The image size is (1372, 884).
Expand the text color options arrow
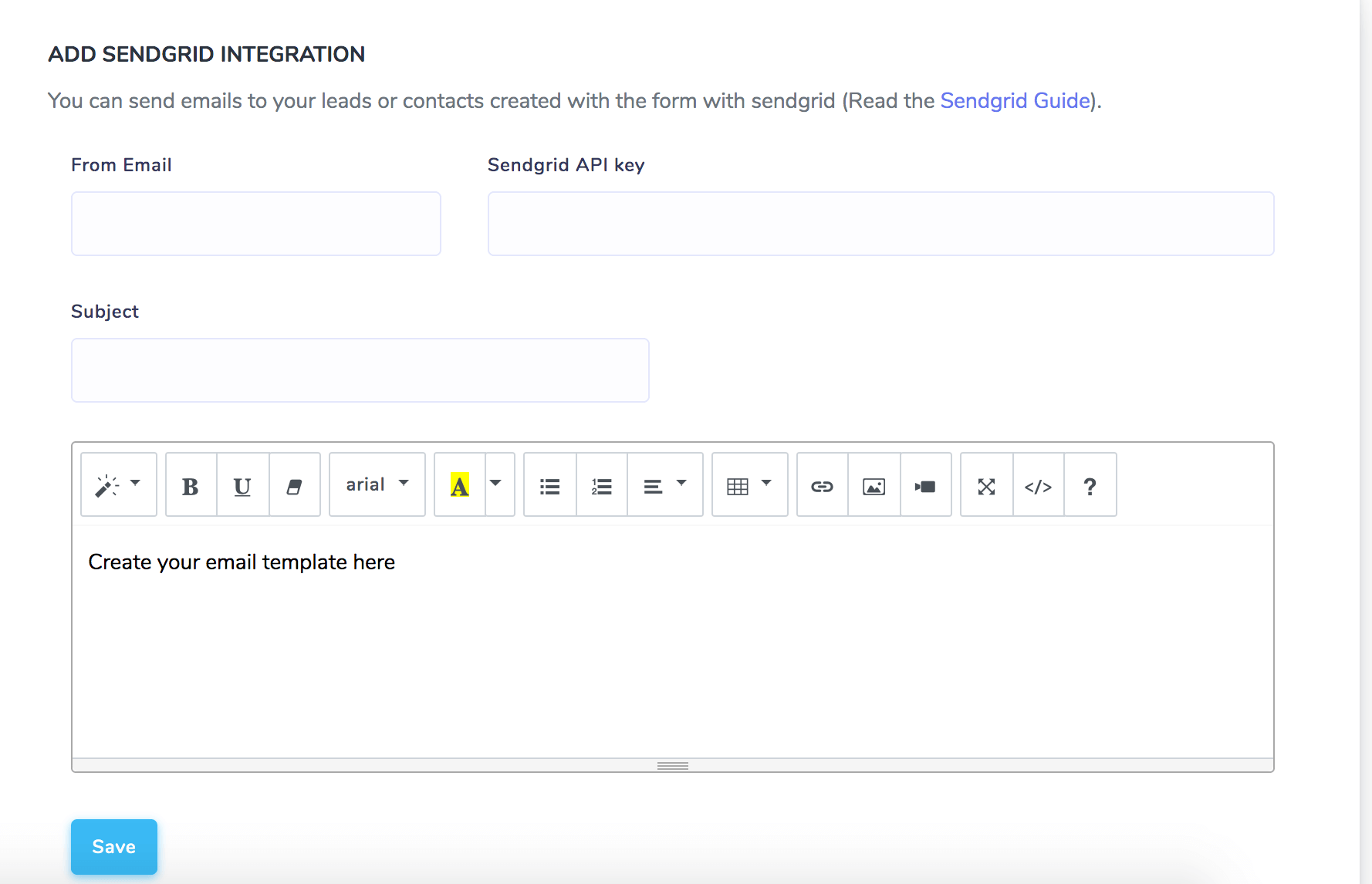point(499,484)
